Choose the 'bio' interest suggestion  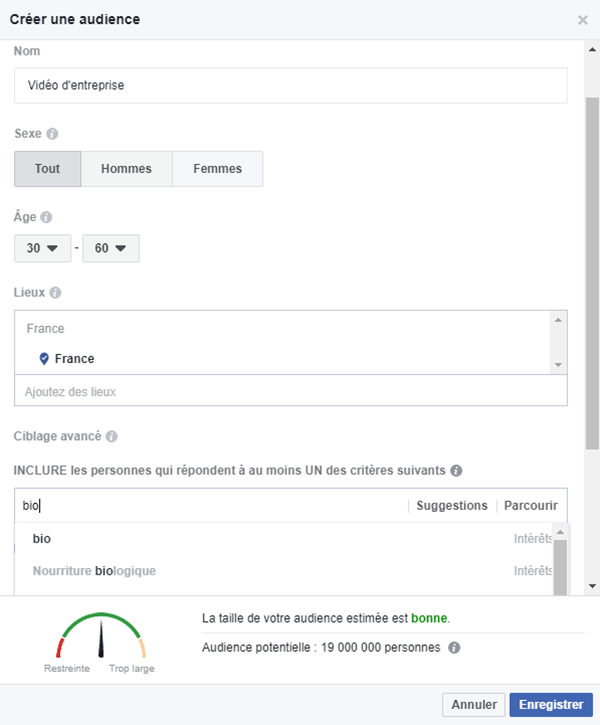(x=42, y=539)
